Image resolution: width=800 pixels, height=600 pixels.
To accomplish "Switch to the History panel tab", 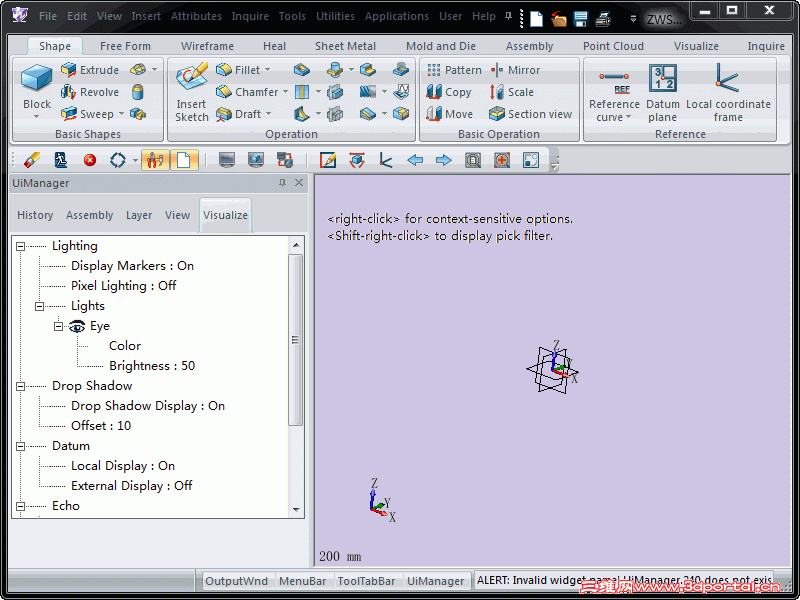I will point(35,215).
